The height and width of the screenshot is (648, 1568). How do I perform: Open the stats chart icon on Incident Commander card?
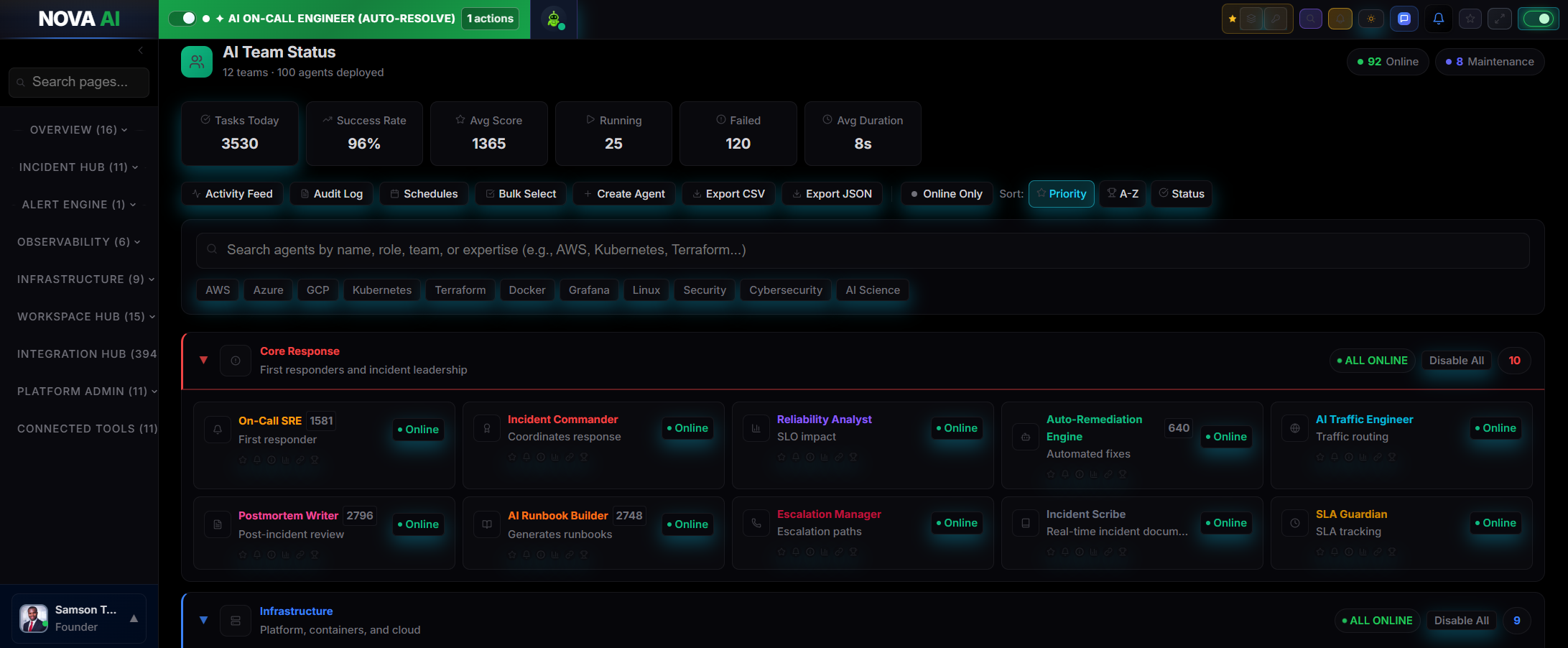coord(555,457)
